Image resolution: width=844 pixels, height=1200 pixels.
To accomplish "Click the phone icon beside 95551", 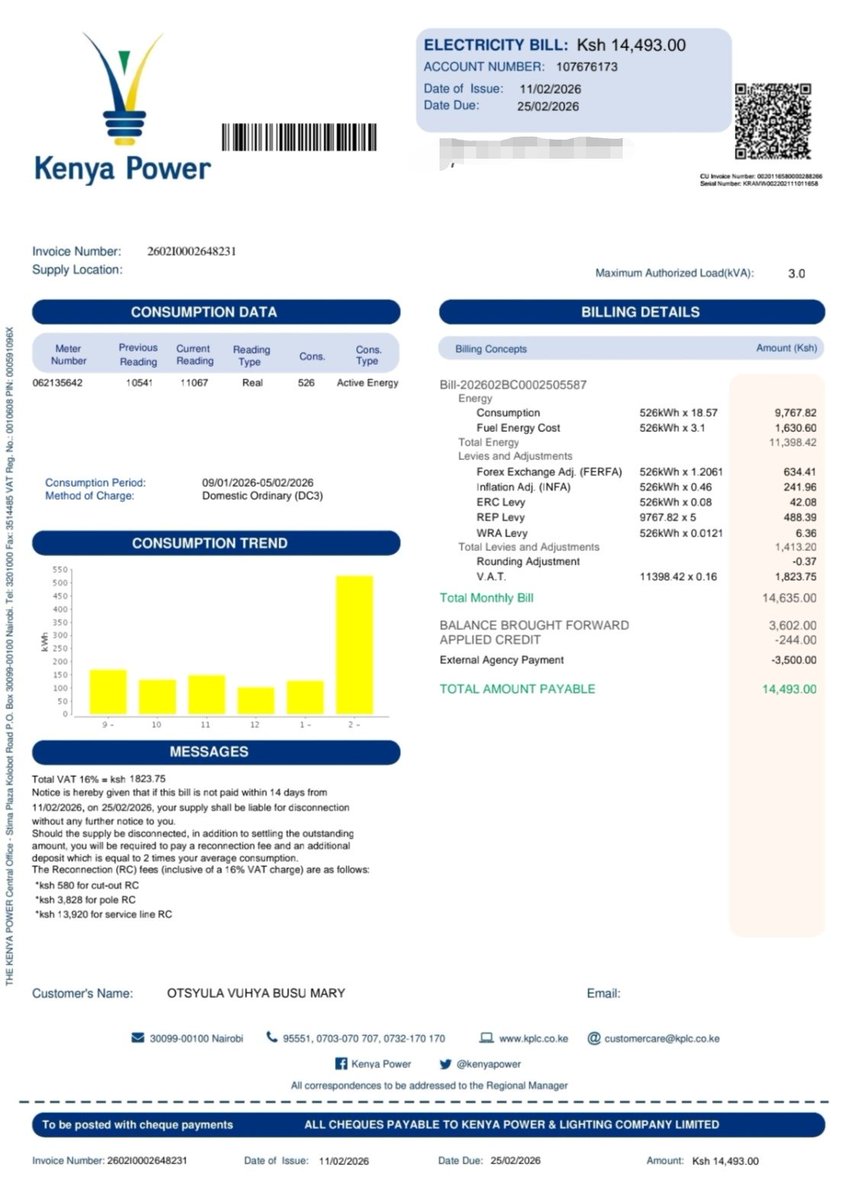I will click(271, 1038).
